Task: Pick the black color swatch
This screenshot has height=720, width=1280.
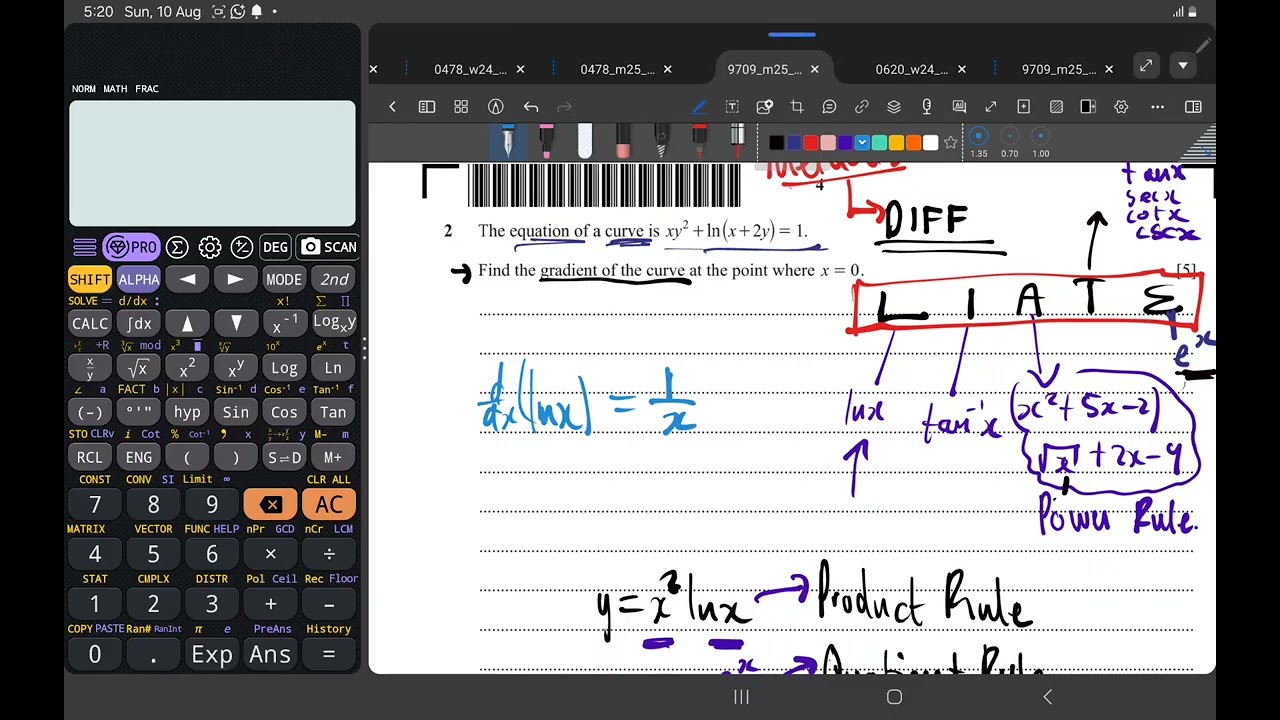Action: (776, 143)
